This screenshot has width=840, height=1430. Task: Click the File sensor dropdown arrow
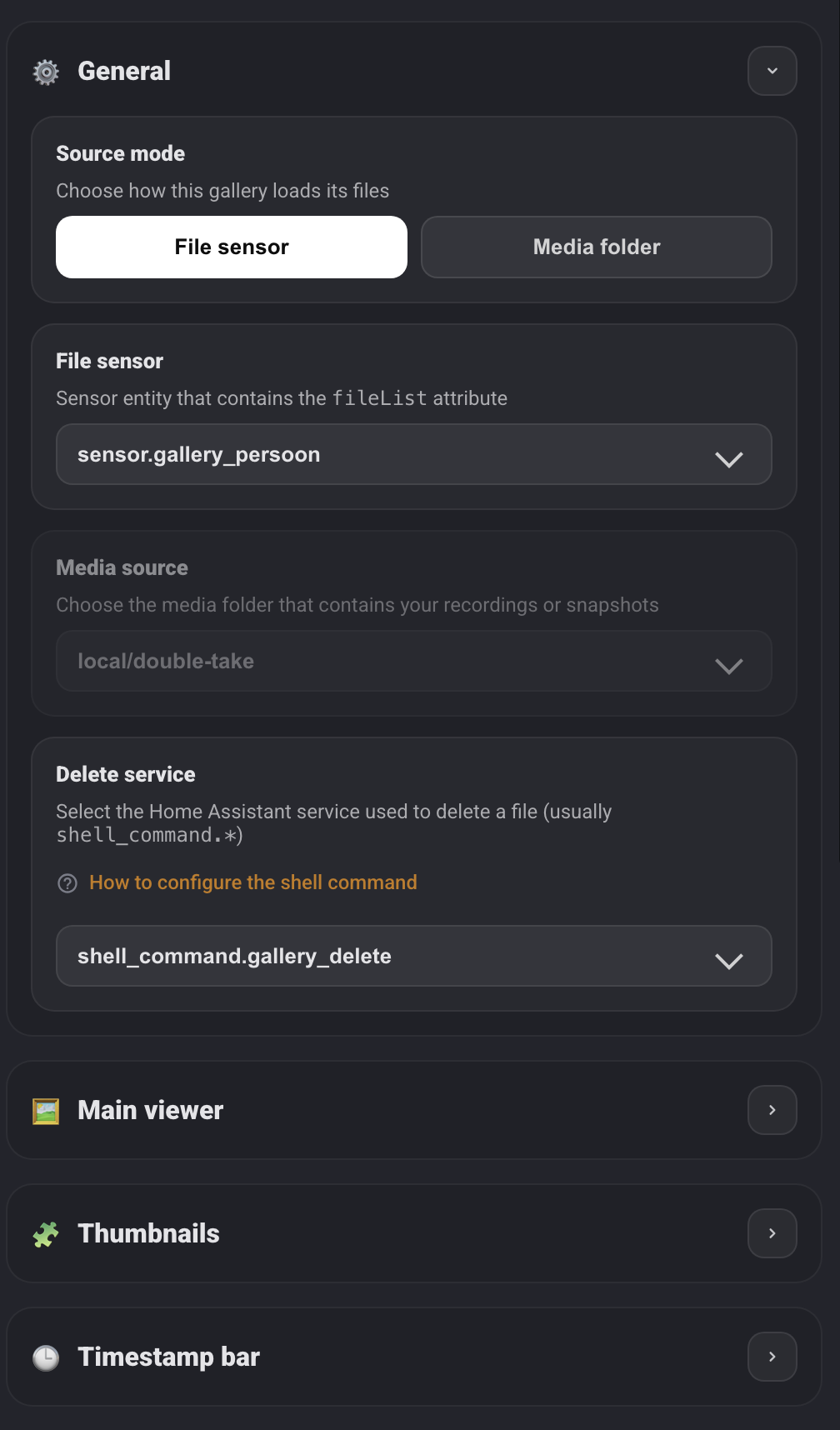pyautogui.click(x=728, y=459)
